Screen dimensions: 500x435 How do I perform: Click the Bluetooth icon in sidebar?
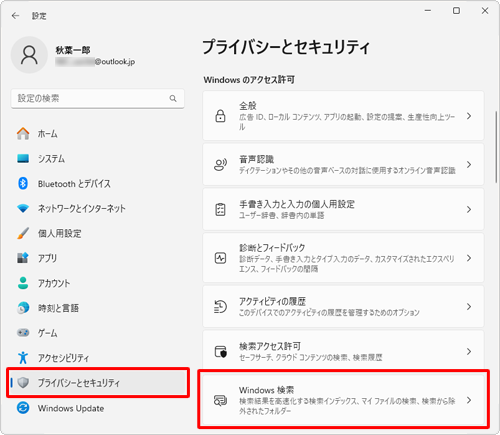pos(23,183)
